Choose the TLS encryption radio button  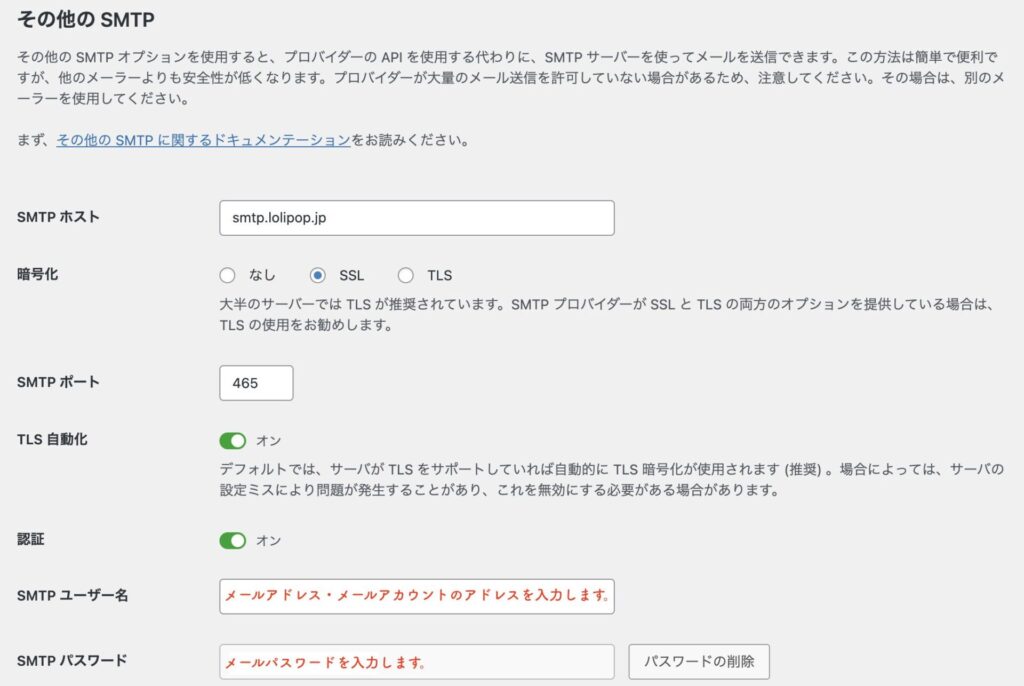406,275
